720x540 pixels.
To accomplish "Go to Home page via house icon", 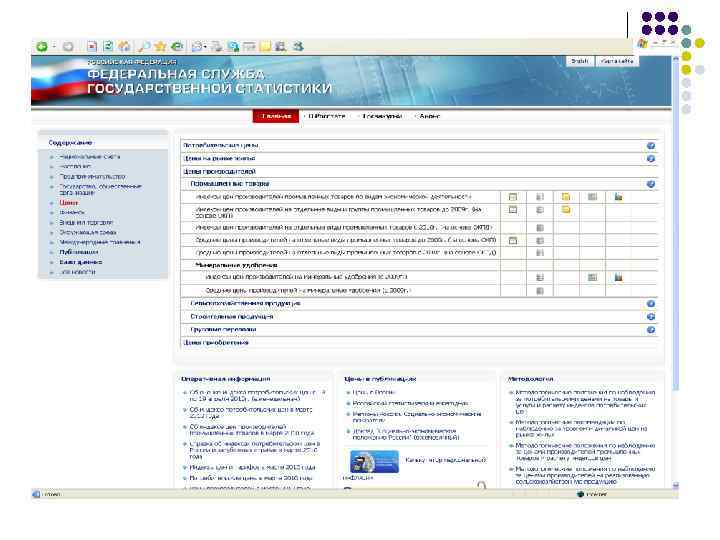I will pyautogui.click(x=124, y=46).
